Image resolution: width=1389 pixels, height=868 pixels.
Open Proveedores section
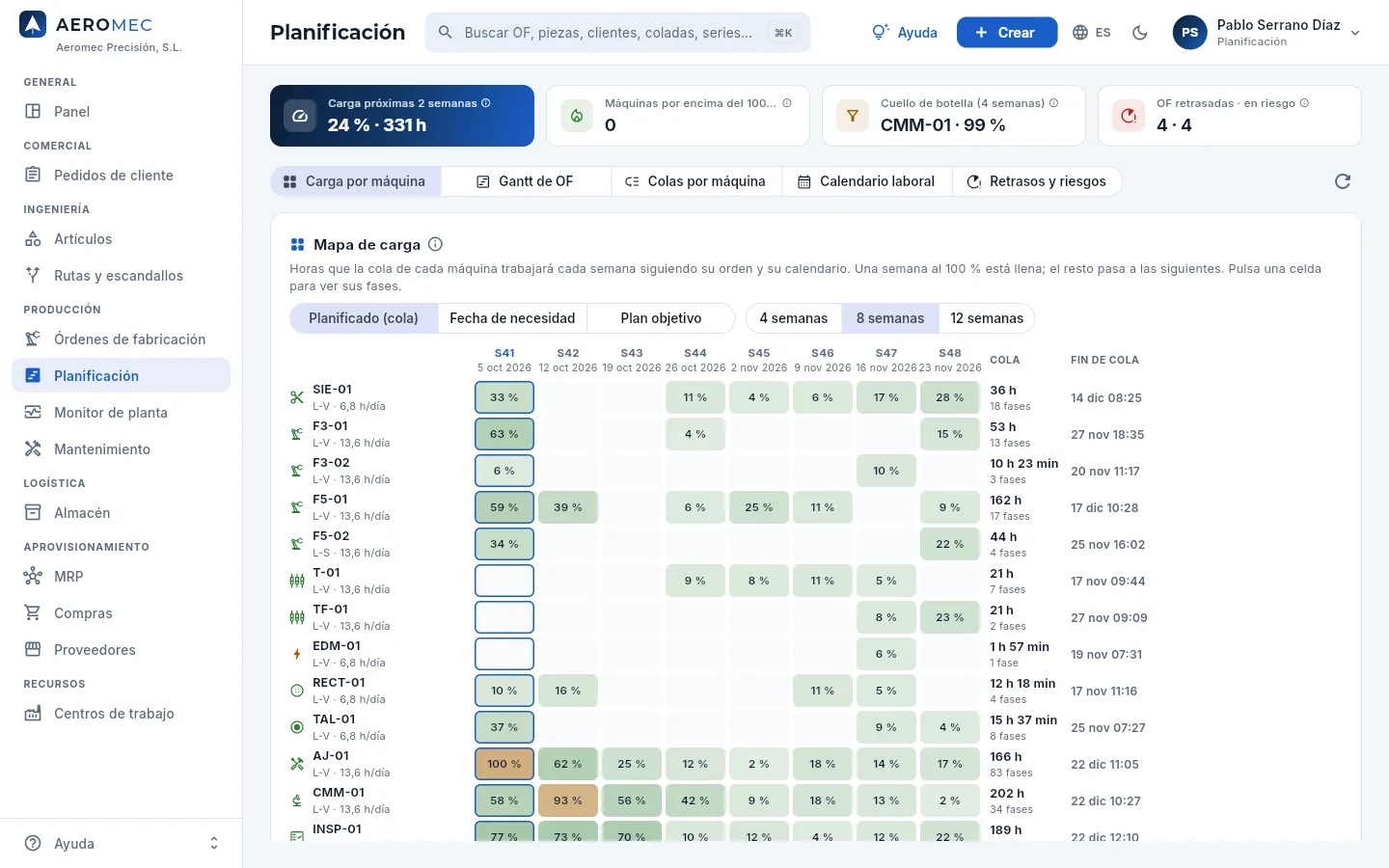[x=121, y=650]
